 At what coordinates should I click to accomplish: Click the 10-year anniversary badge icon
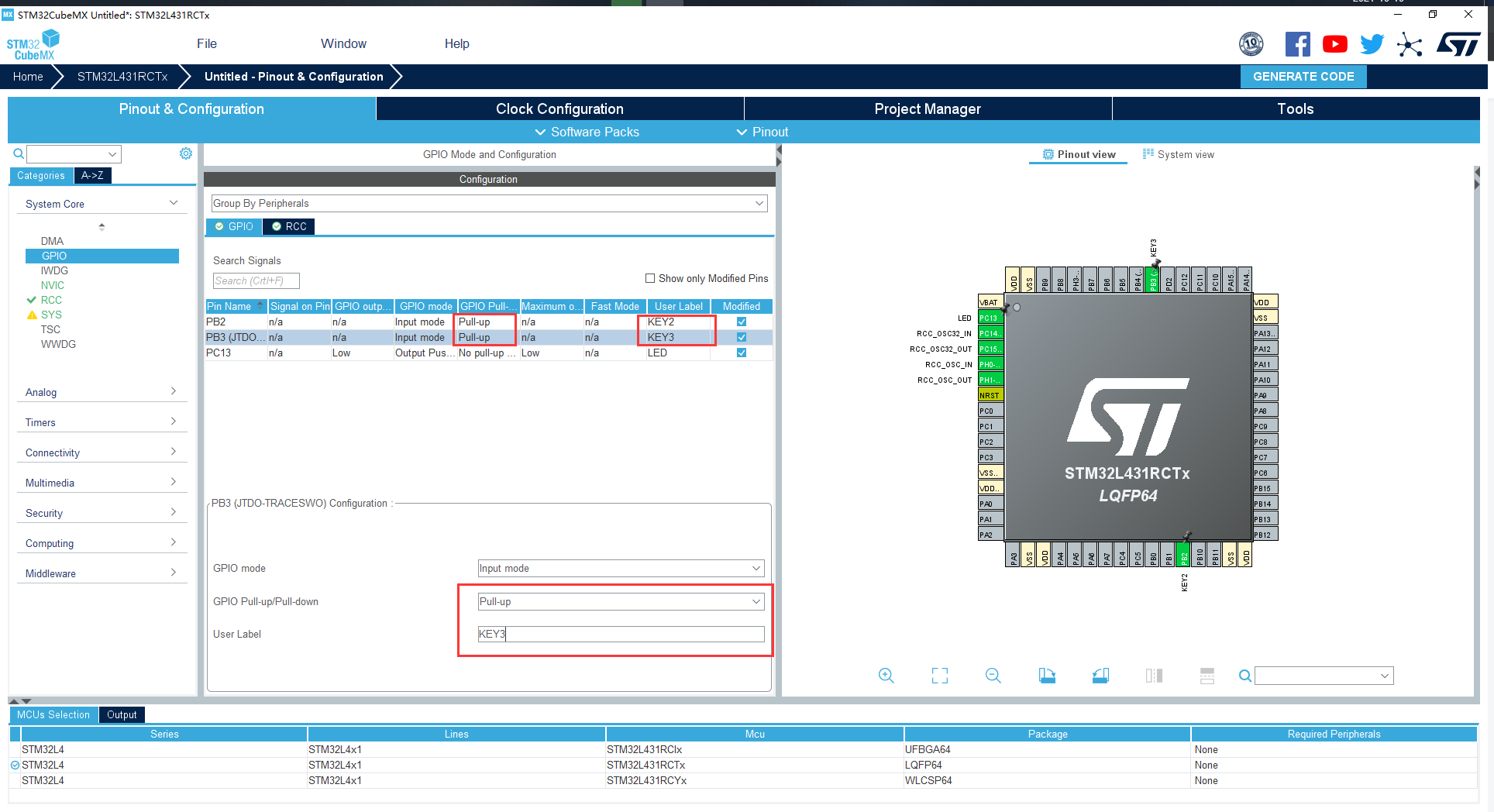point(1251,44)
